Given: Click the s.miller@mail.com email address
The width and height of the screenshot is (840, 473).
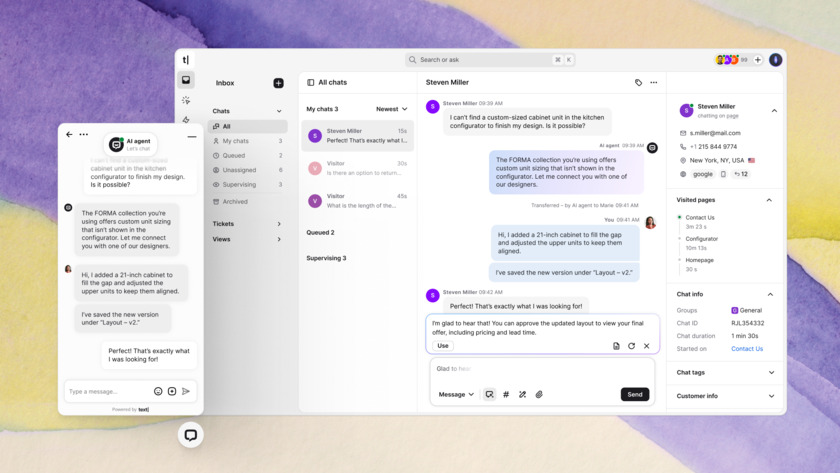Looking at the screenshot, I should click(715, 133).
